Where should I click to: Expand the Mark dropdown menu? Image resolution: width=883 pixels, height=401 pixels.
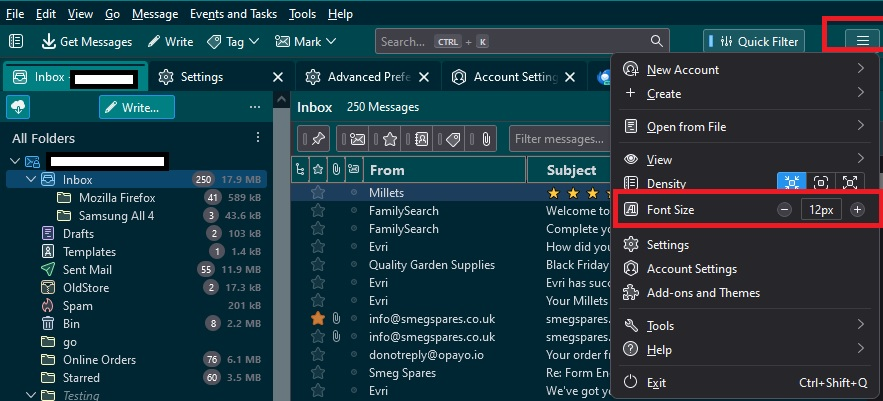pos(305,41)
